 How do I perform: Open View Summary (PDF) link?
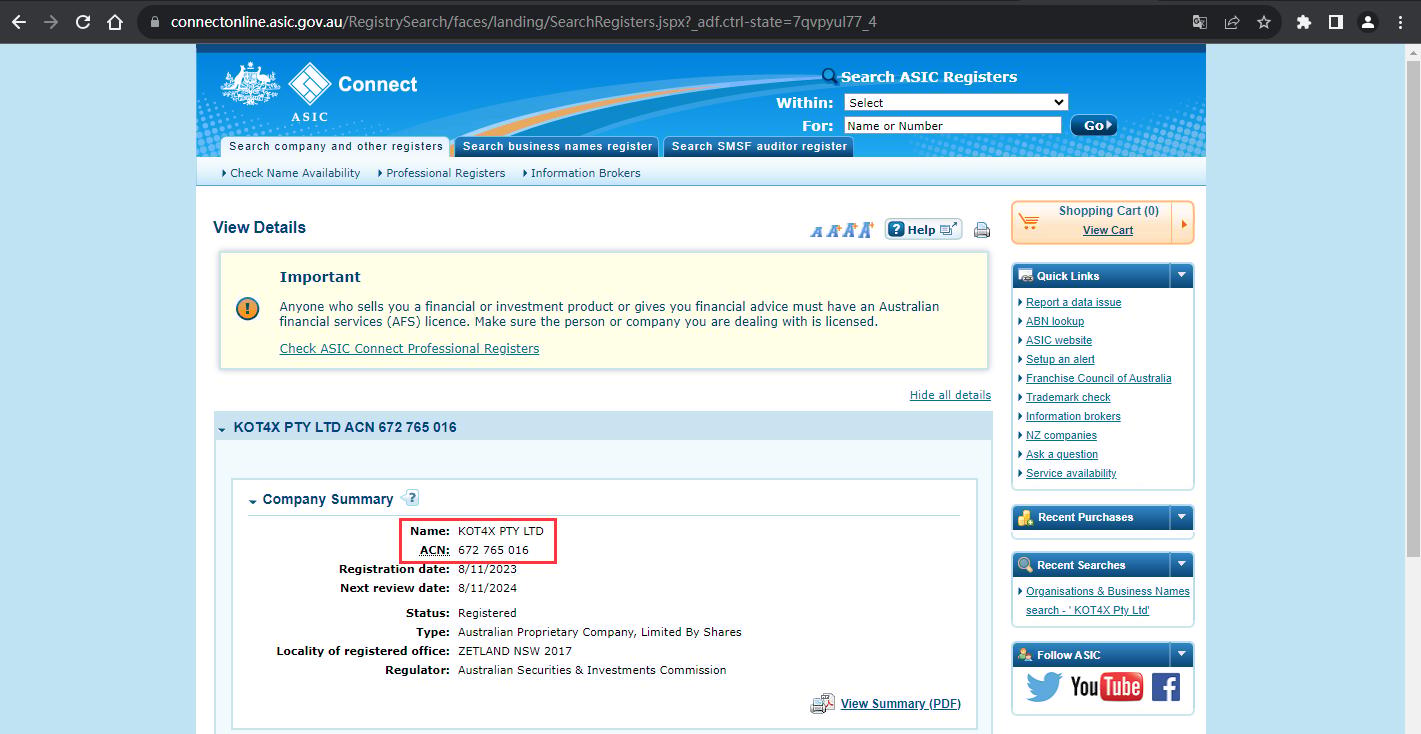(901, 704)
